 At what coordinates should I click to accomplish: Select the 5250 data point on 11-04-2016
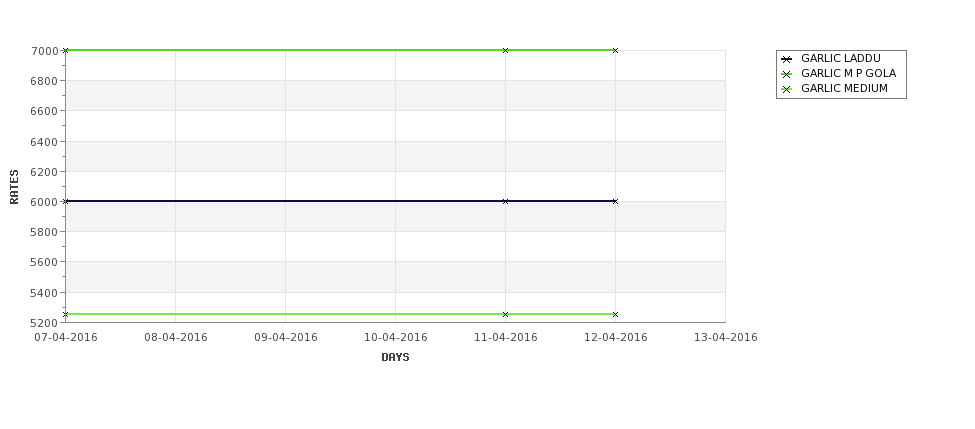[x=505, y=315]
